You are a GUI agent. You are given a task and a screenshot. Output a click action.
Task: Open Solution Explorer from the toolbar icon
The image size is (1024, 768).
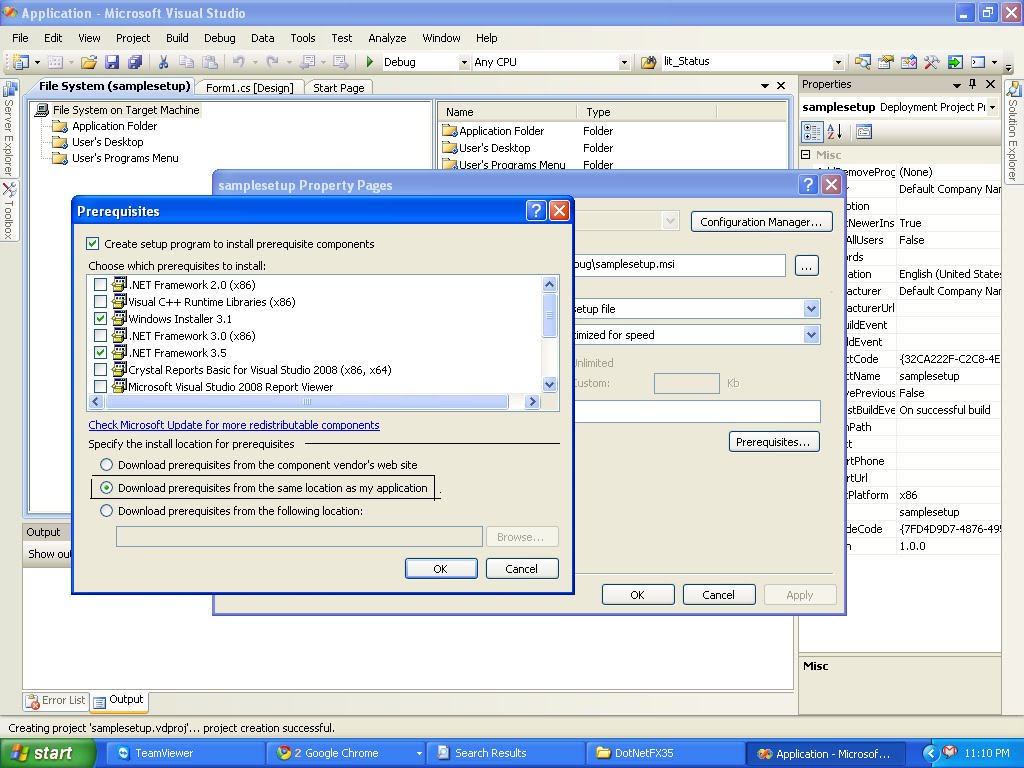click(863, 62)
